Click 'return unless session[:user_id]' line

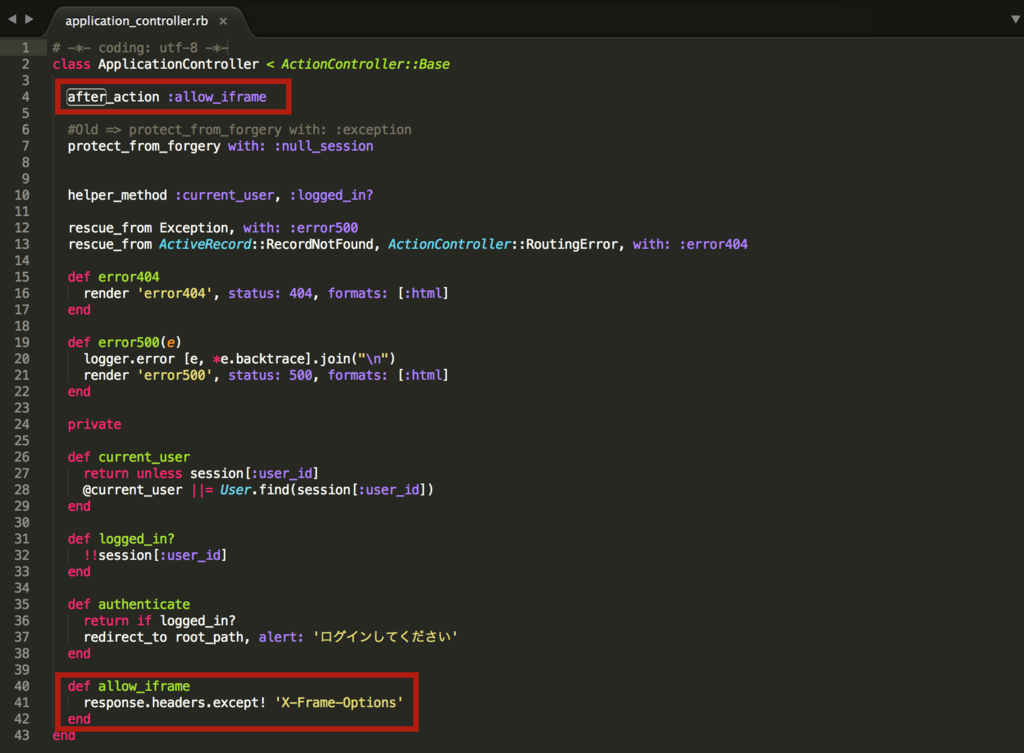[201, 473]
